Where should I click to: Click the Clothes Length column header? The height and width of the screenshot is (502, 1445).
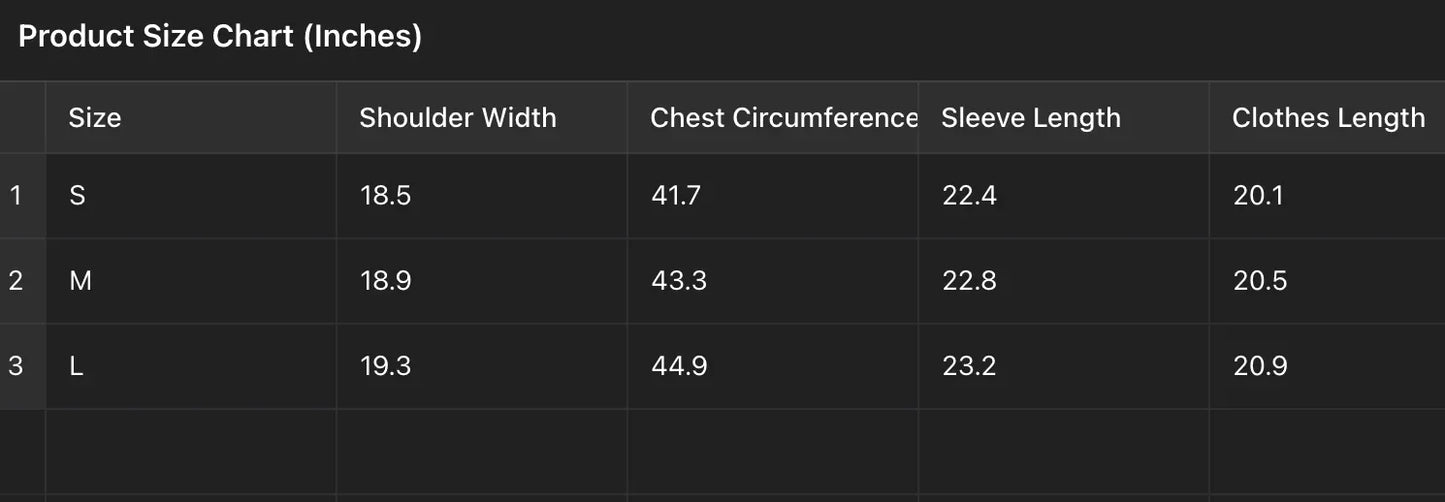[x=1327, y=118]
